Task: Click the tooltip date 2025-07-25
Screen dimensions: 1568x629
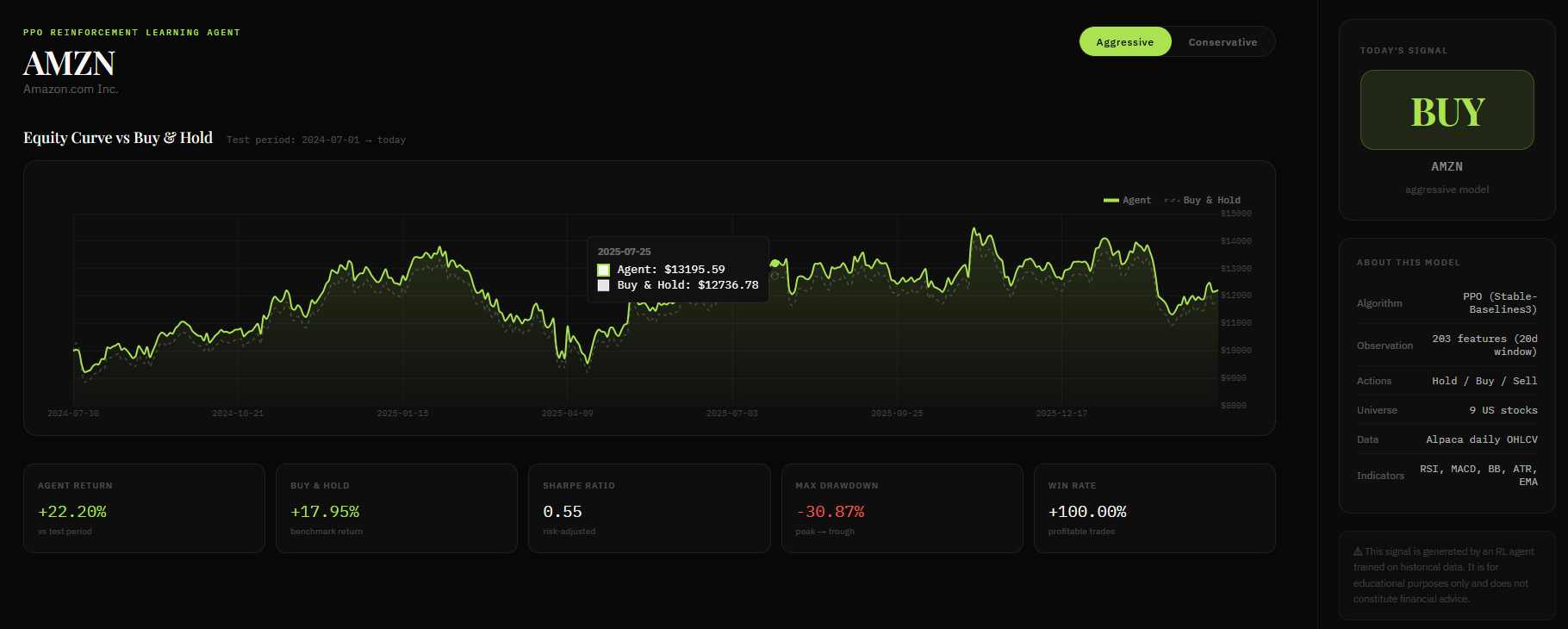Action: [625, 252]
